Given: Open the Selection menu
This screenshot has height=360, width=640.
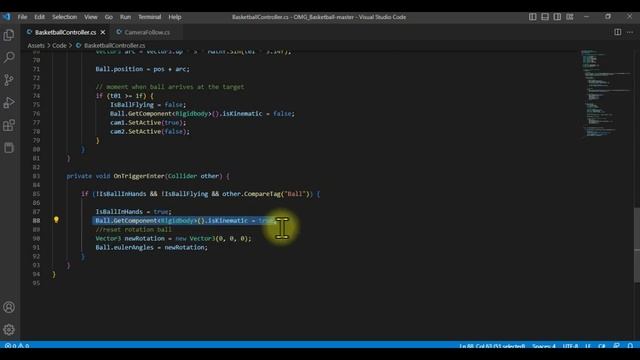Looking at the screenshot, I should [64, 17].
